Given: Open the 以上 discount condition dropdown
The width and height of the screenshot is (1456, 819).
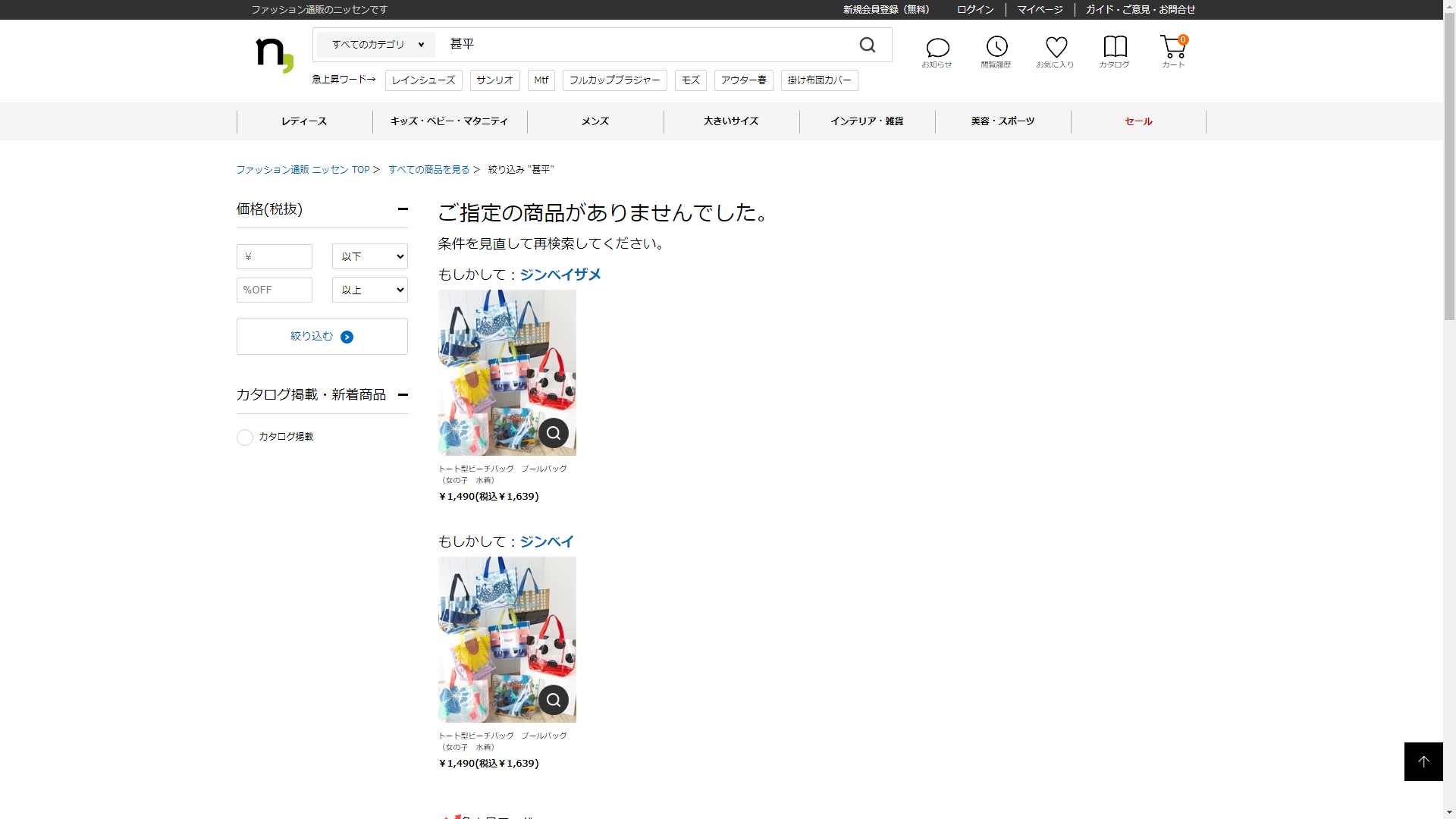Looking at the screenshot, I should 370,290.
